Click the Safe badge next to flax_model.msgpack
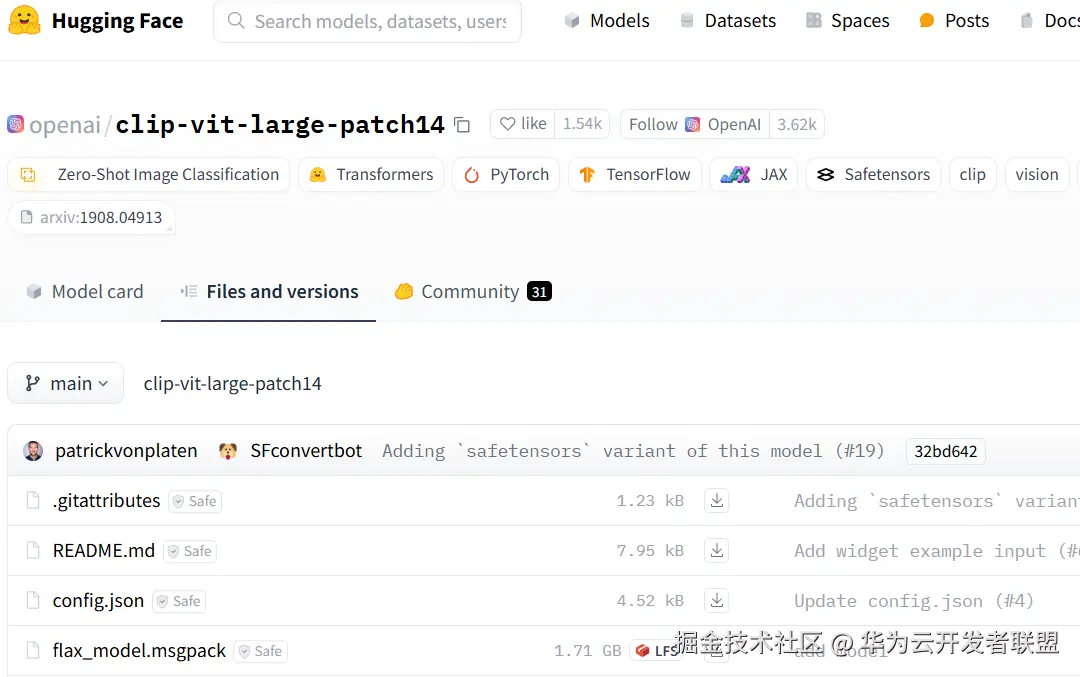 point(260,652)
